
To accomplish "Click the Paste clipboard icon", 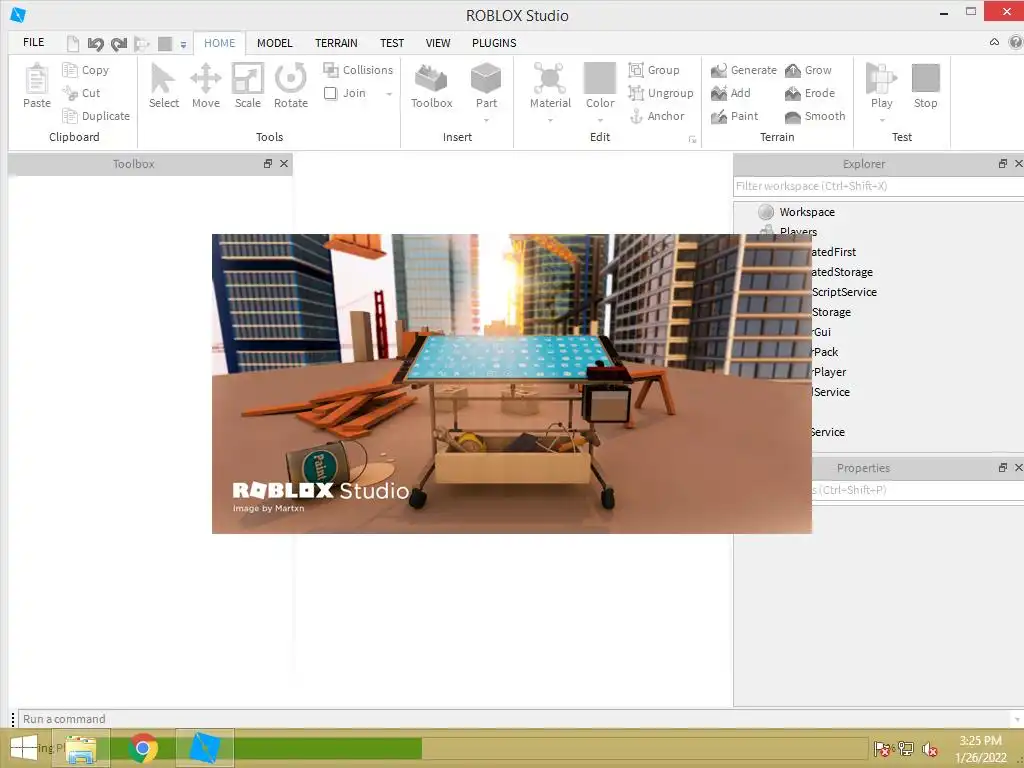I will click(x=37, y=79).
